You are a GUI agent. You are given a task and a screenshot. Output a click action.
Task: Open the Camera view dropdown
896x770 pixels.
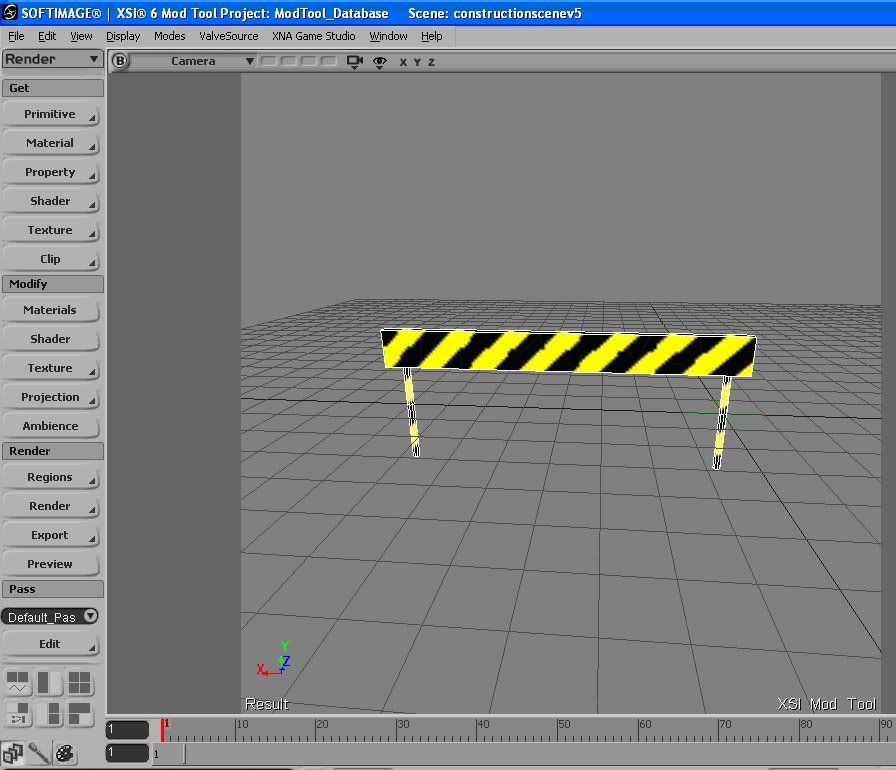click(193, 61)
